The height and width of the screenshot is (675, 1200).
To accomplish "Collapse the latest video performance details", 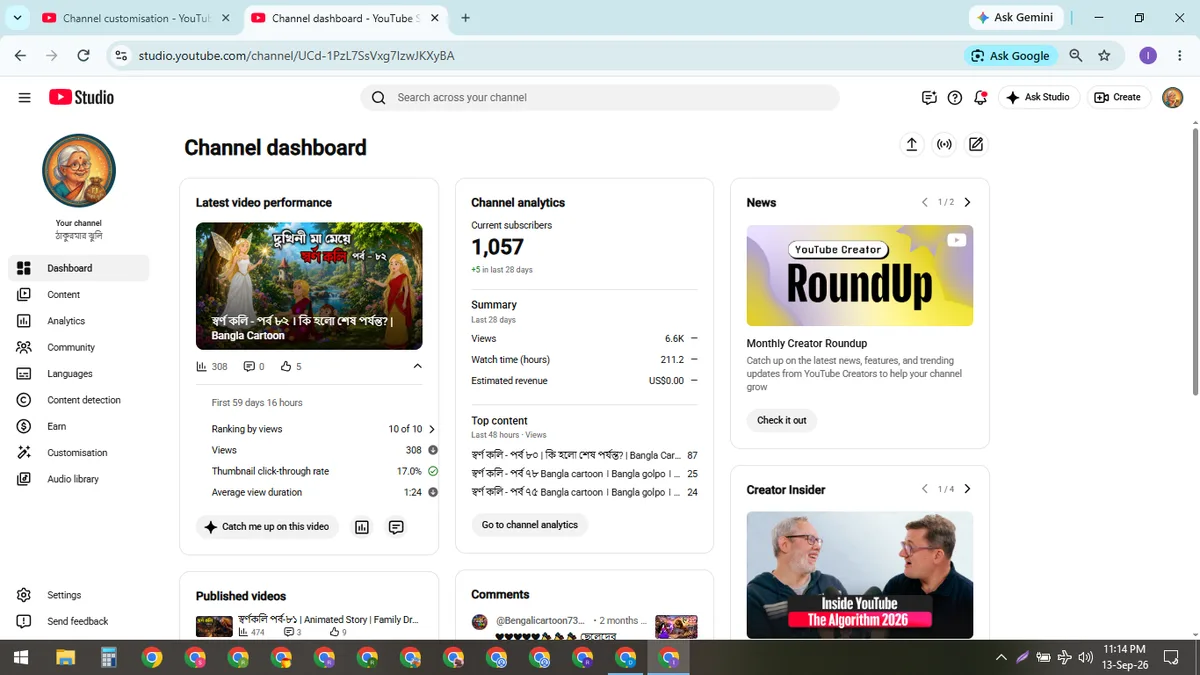I will [418, 366].
